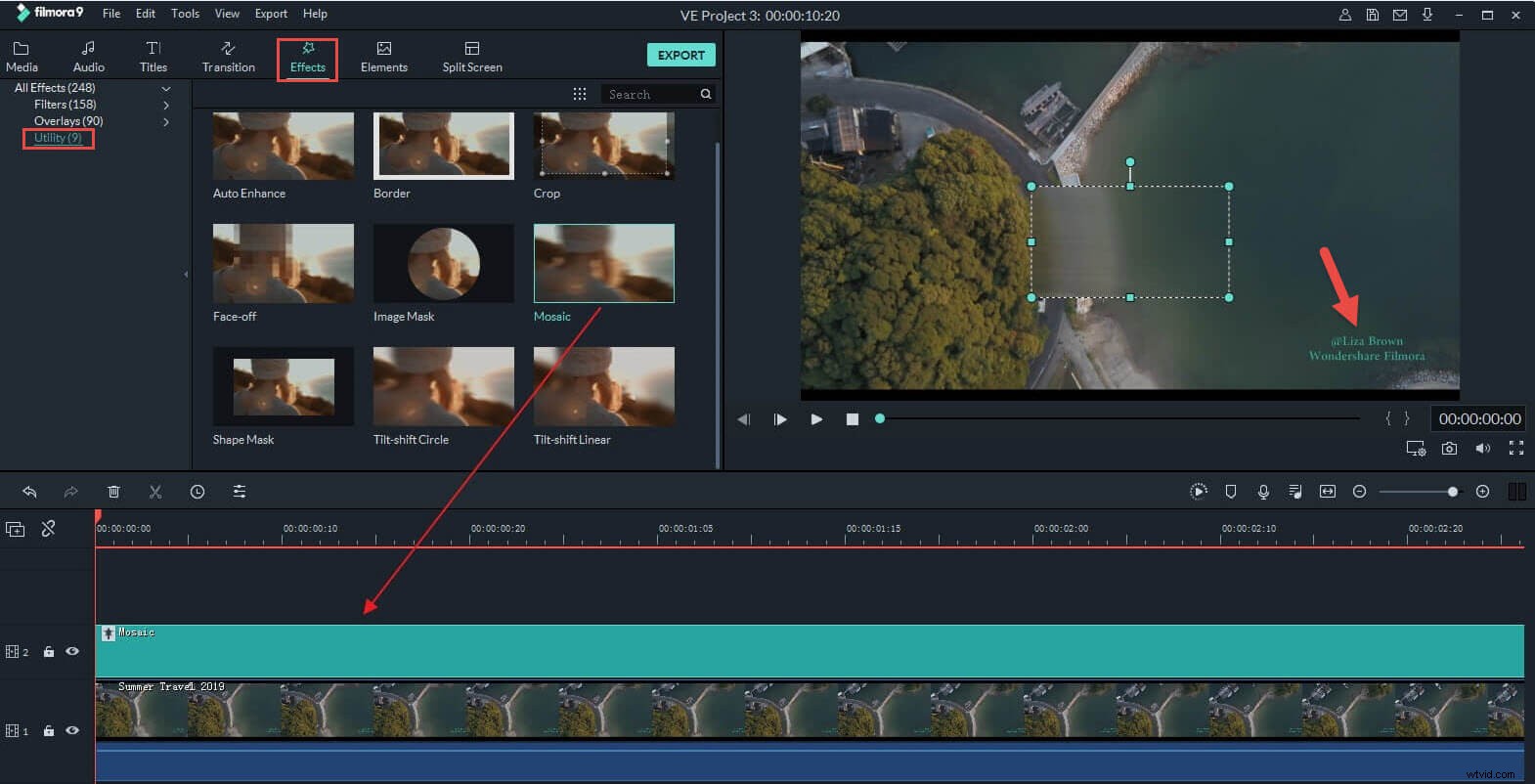
Task: Open the Elements tab
Action: point(383,57)
